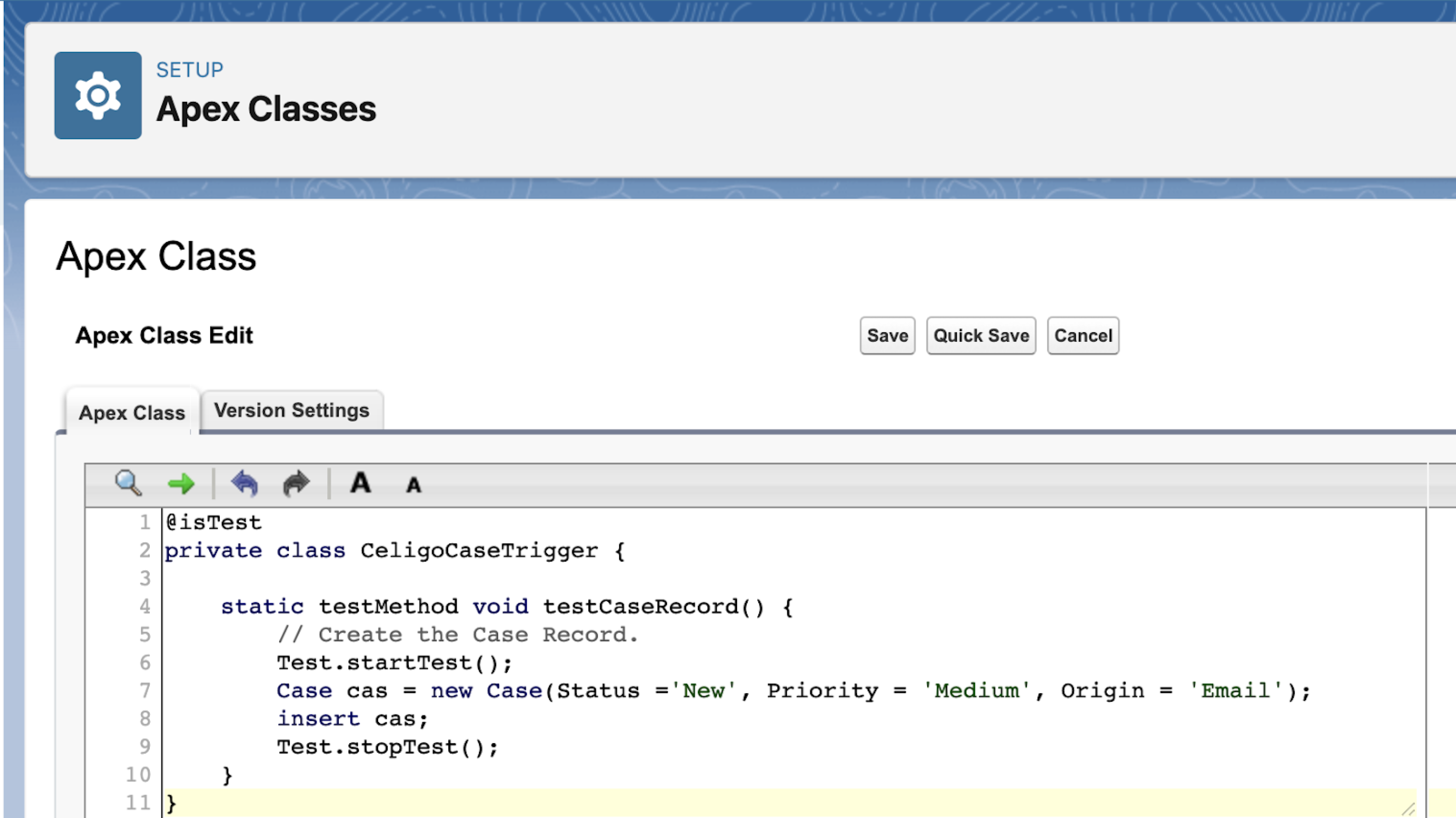Increase font size with the large A icon
This screenshot has width=1456, height=818.
(361, 483)
